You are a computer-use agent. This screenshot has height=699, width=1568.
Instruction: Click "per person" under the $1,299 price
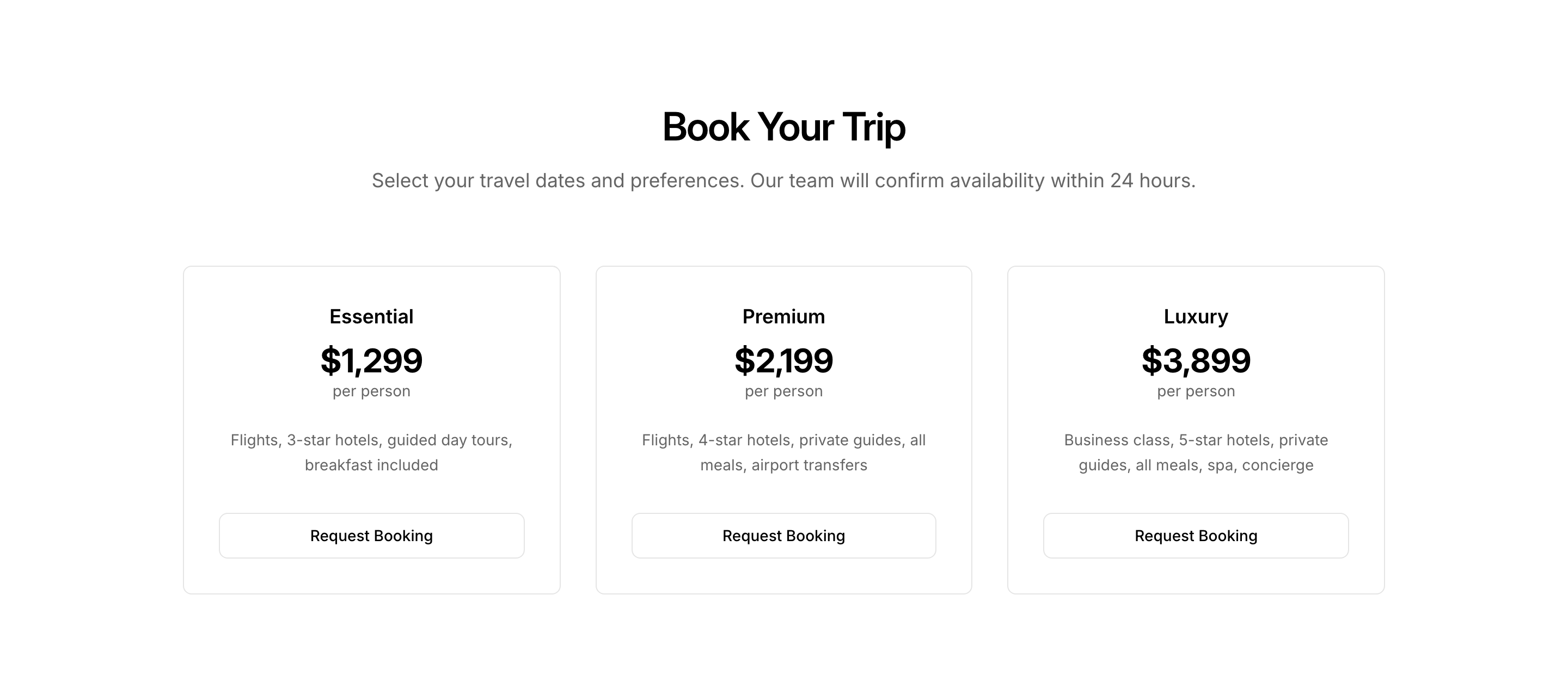click(x=371, y=391)
